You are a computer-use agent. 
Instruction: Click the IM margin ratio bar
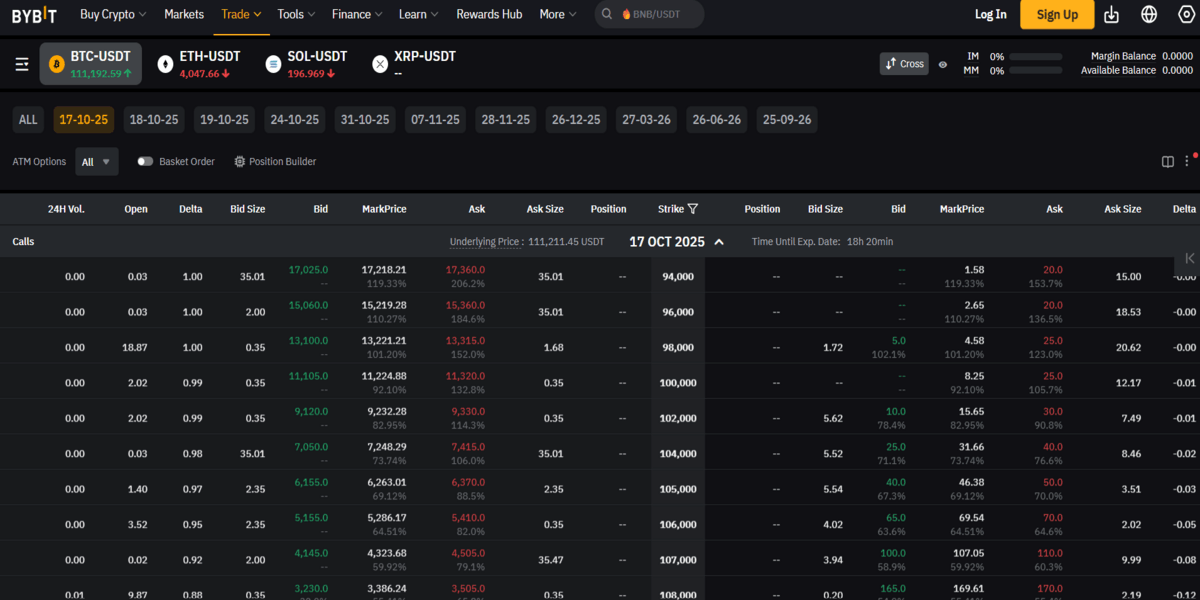(1034, 57)
